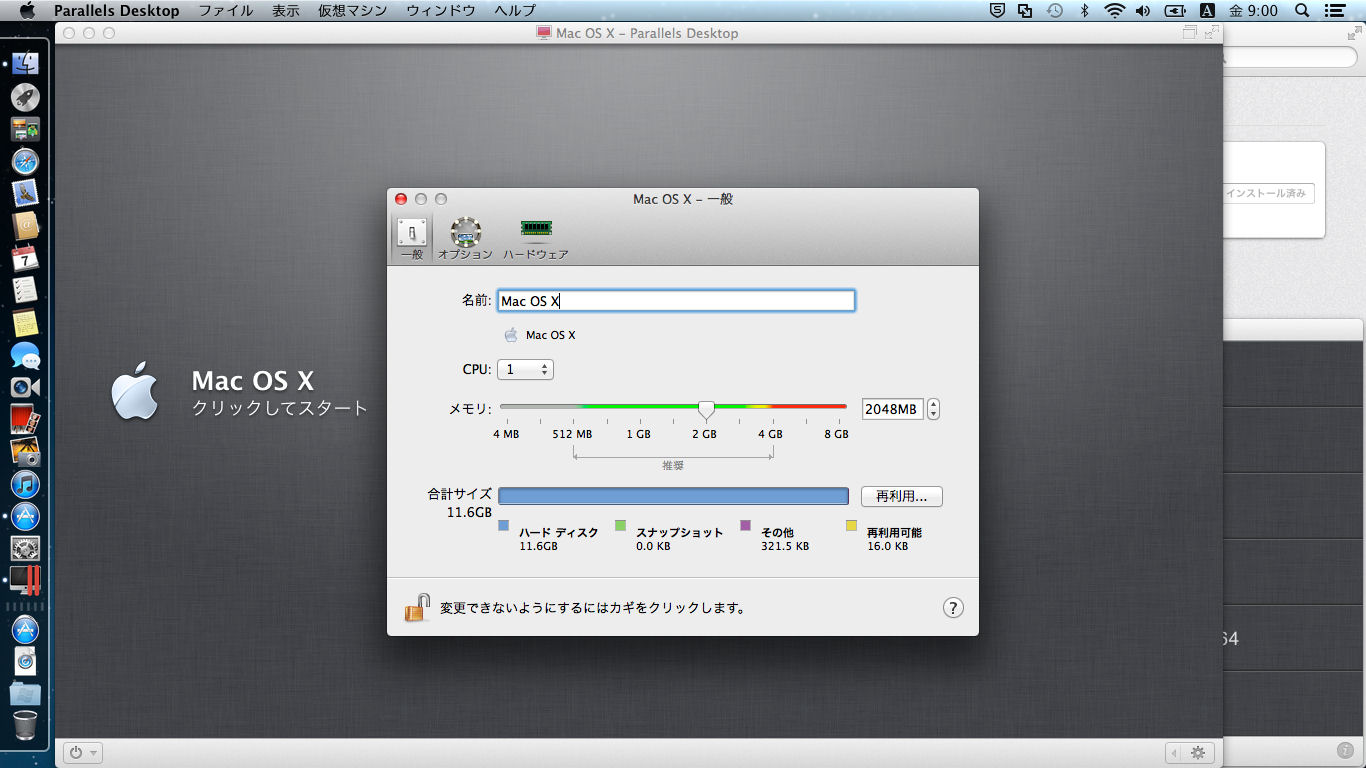Open iPhoto from the Dock
This screenshot has height=768, width=1366.
pyautogui.click(x=25, y=452)
